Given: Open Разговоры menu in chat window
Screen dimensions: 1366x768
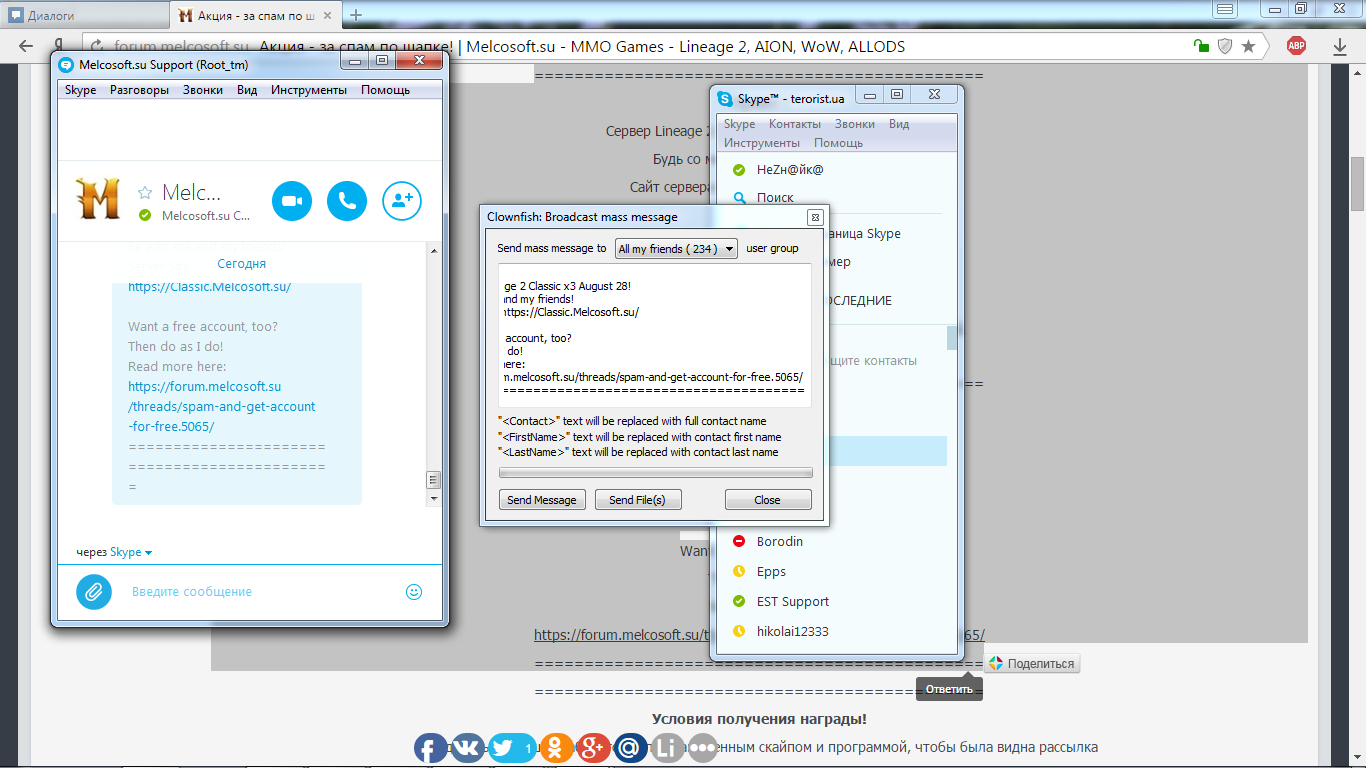Looking at the screenshot, I should pos(139,90).
